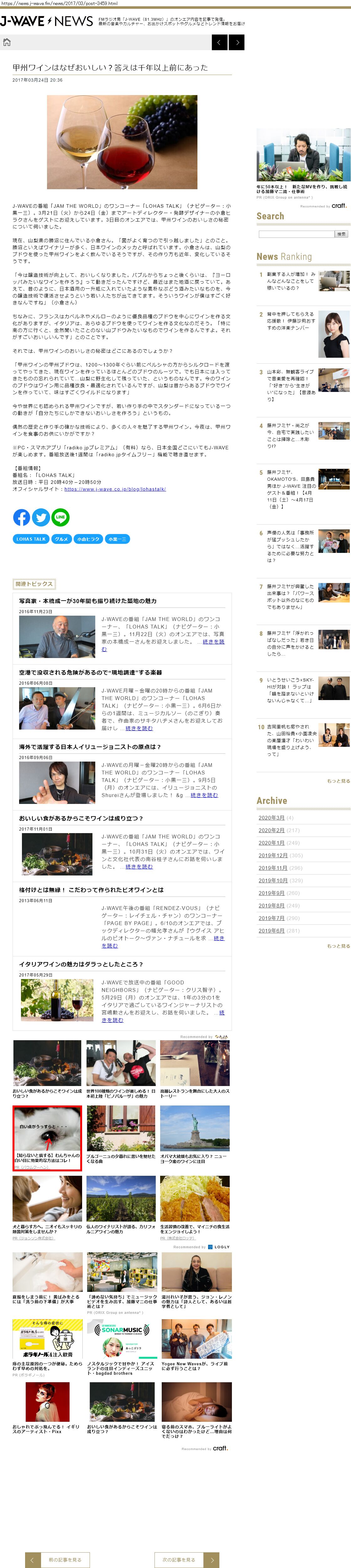Screen dimensions: 351x1568
Task: Show more under the News Ranking list
Action: (338, 781)
